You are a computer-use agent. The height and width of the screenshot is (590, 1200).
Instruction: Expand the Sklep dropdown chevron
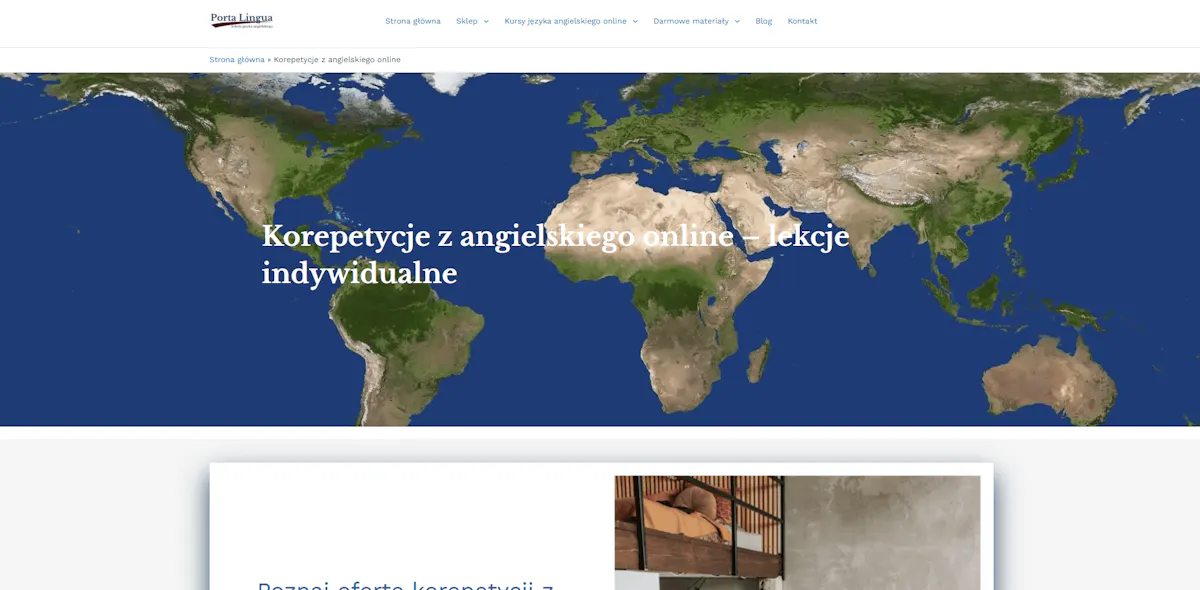click(x=486, y=21)
